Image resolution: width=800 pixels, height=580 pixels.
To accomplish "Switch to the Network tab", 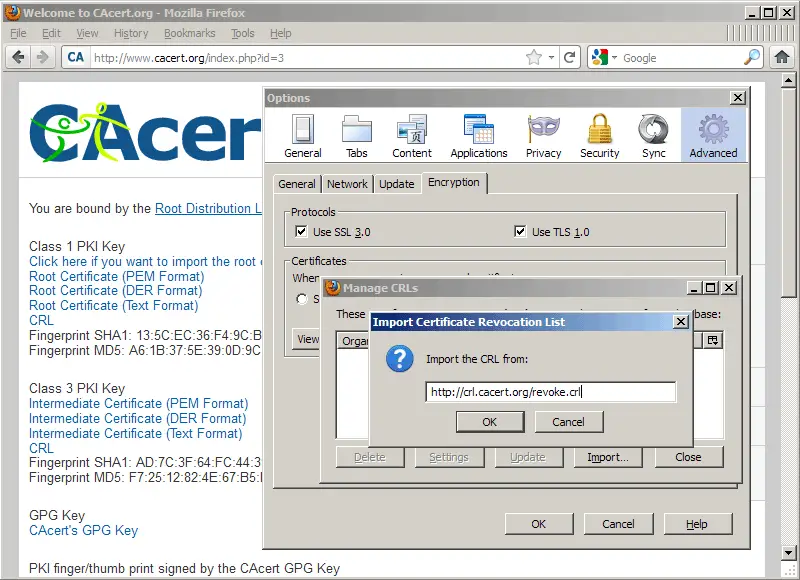I will [x=347, y=184].
